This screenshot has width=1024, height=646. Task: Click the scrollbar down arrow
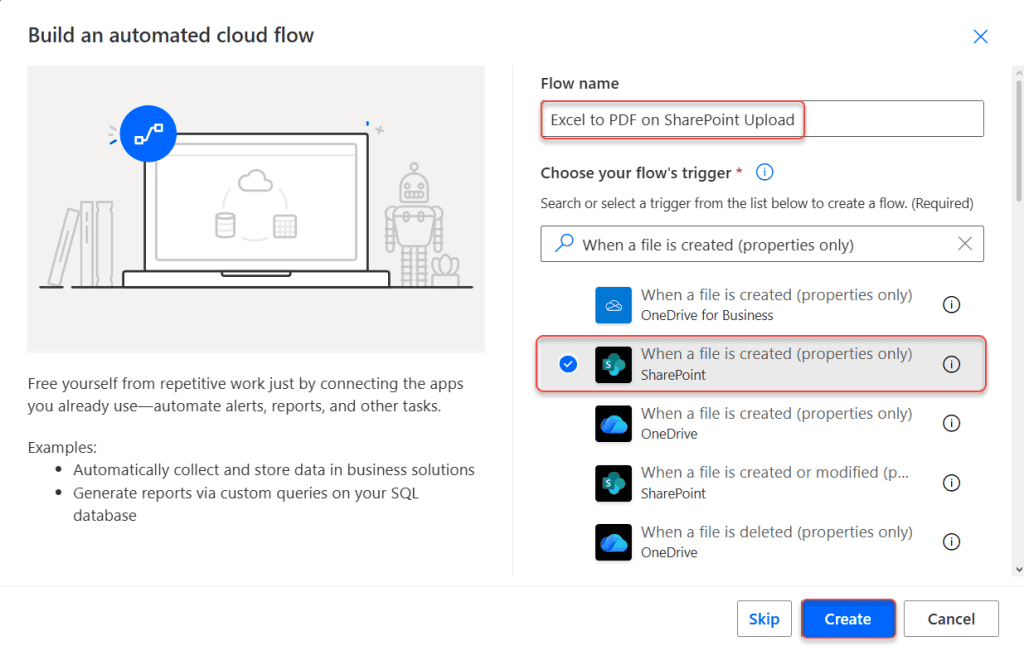[x=1019, y=570]
